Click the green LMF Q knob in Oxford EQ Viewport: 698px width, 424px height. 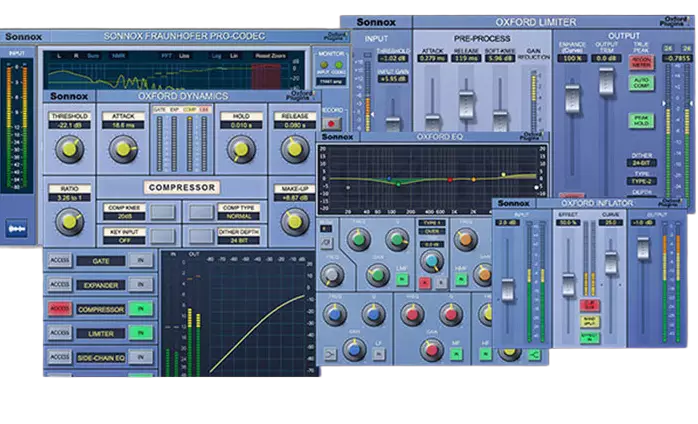tap(397, 240)
